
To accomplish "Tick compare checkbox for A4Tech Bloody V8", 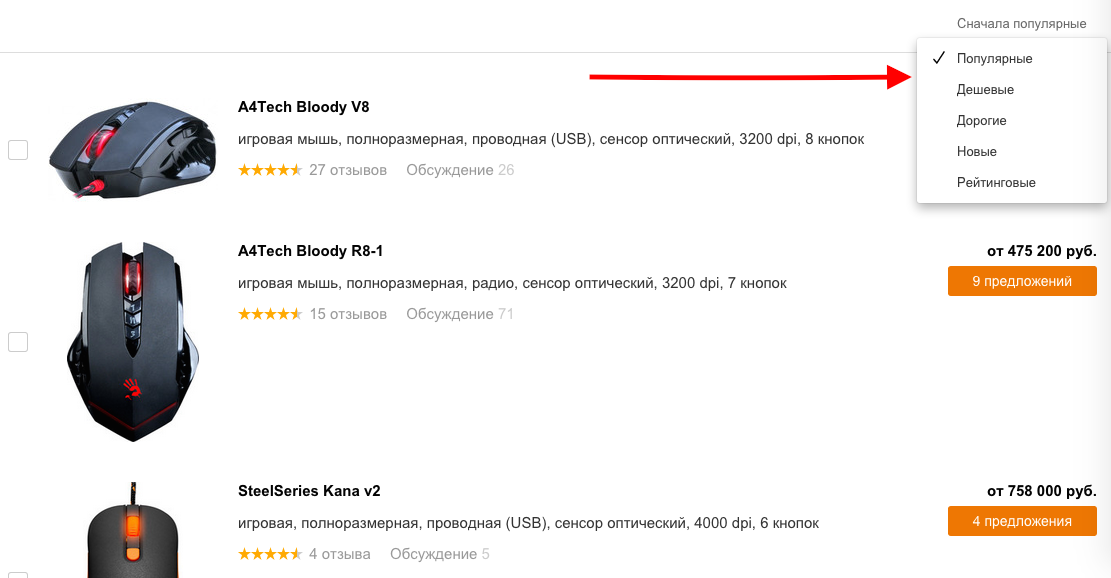I will coord(18,150).
